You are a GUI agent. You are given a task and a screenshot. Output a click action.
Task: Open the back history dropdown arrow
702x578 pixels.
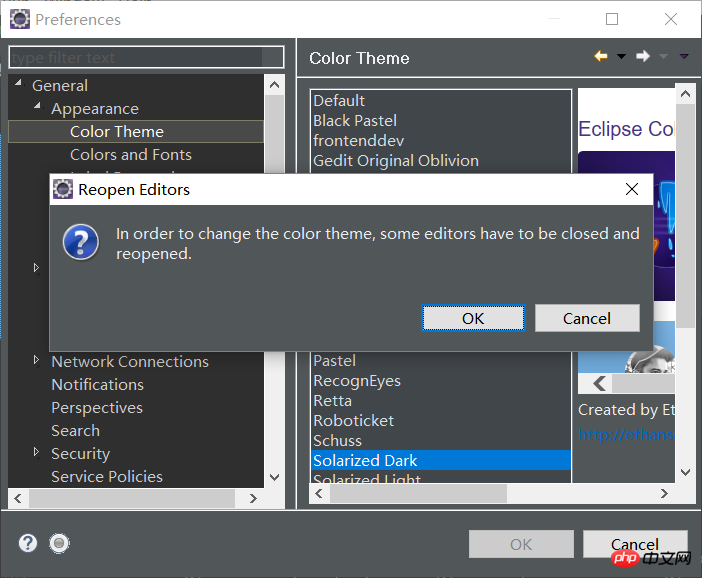point(621,56)
